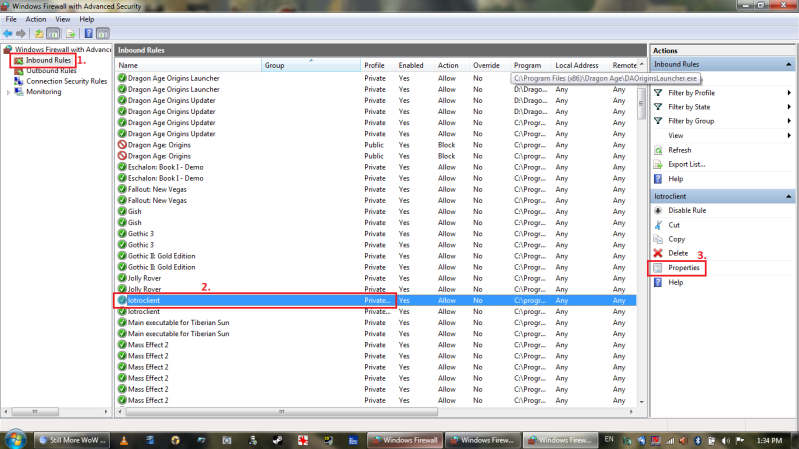The width and height of the screenshot is (799, 449).
Task: Open help via the toolbar question mark icon
Action: tap(89, 34)
